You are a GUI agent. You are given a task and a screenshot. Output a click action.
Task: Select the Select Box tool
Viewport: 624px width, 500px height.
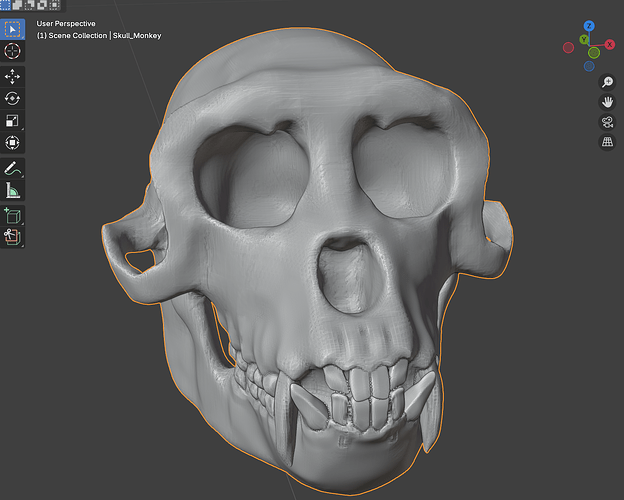(12, 29)
